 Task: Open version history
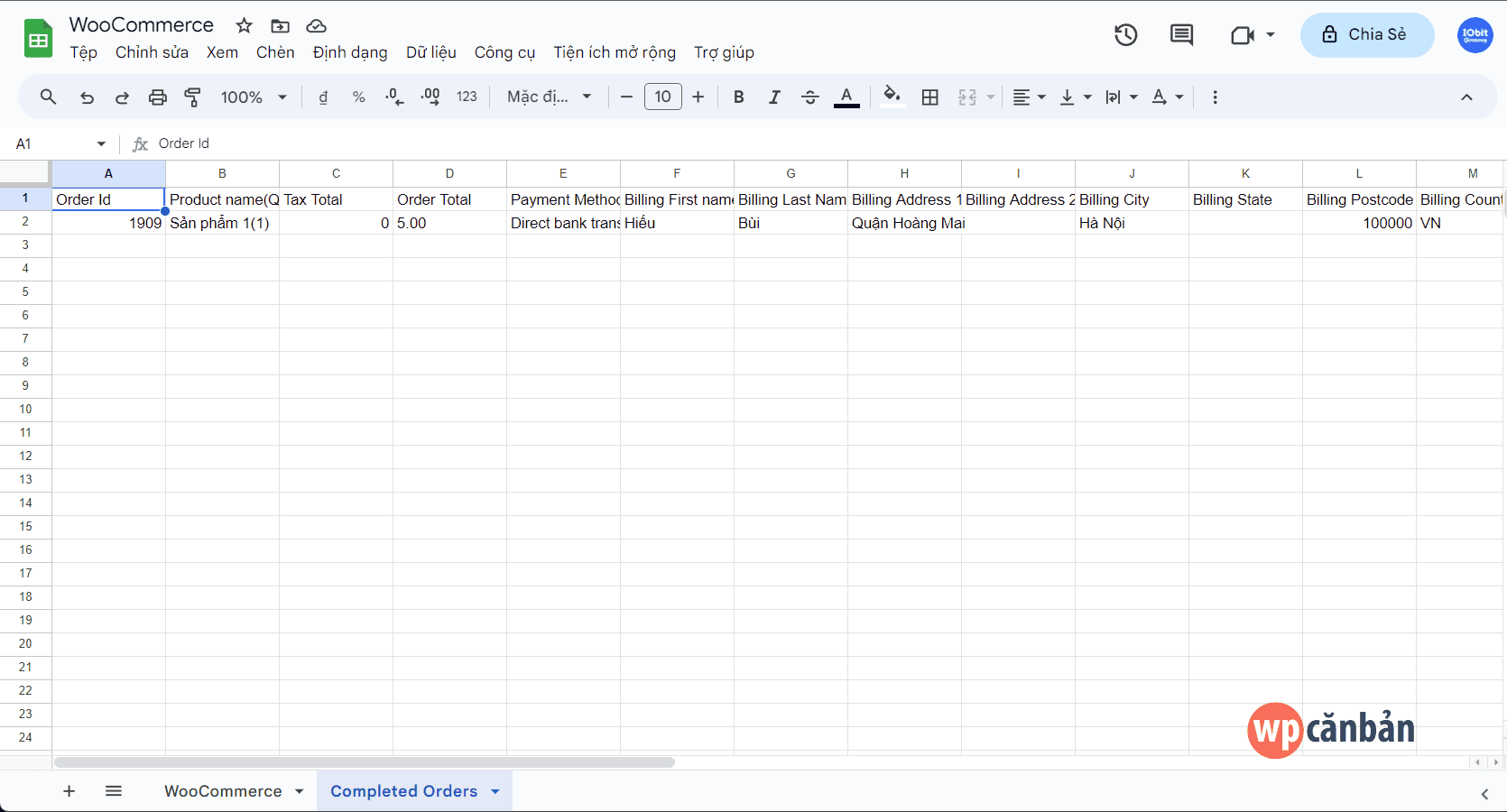[x=1125, y=35]
